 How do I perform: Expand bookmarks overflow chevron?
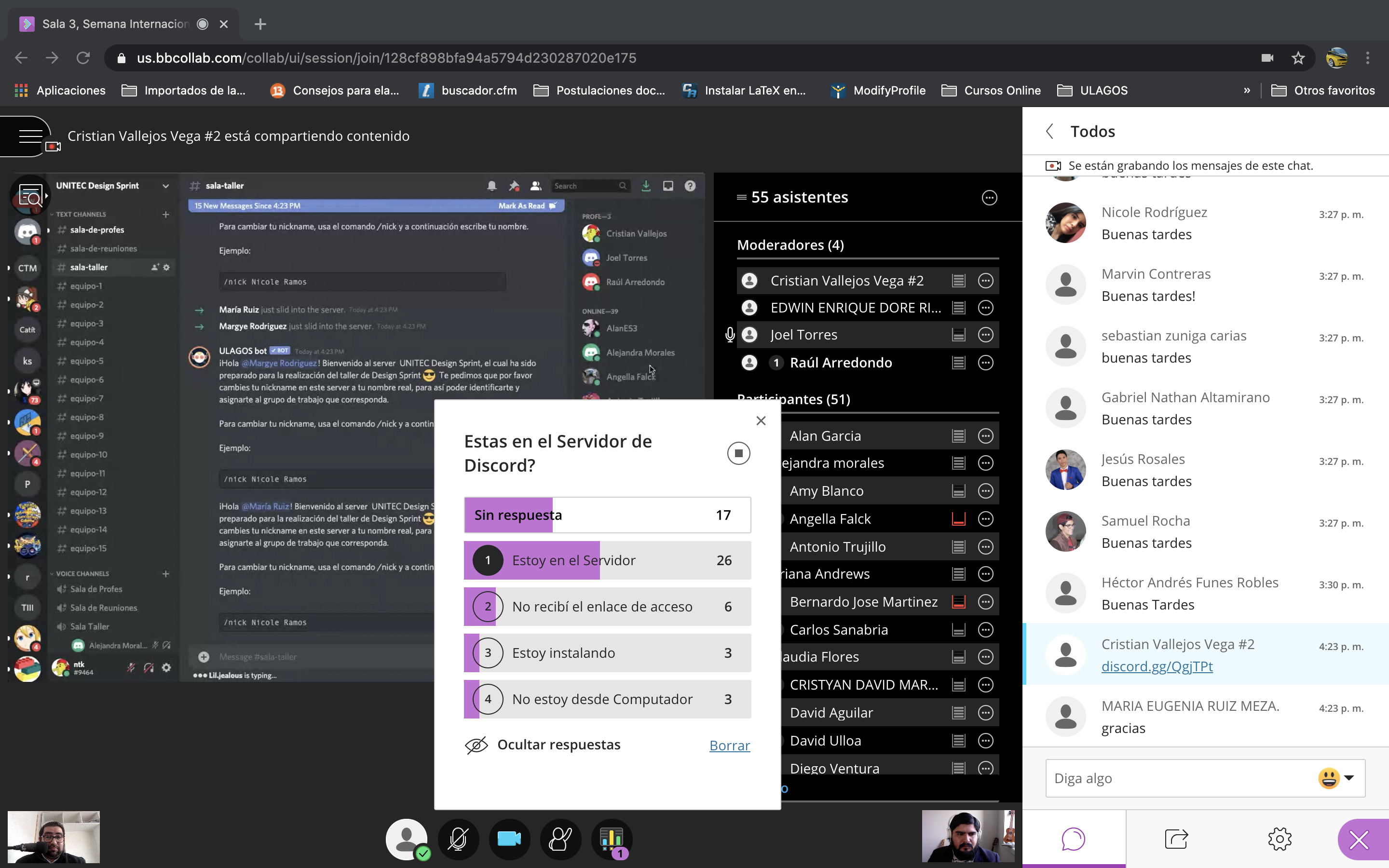coord(1247,91)
